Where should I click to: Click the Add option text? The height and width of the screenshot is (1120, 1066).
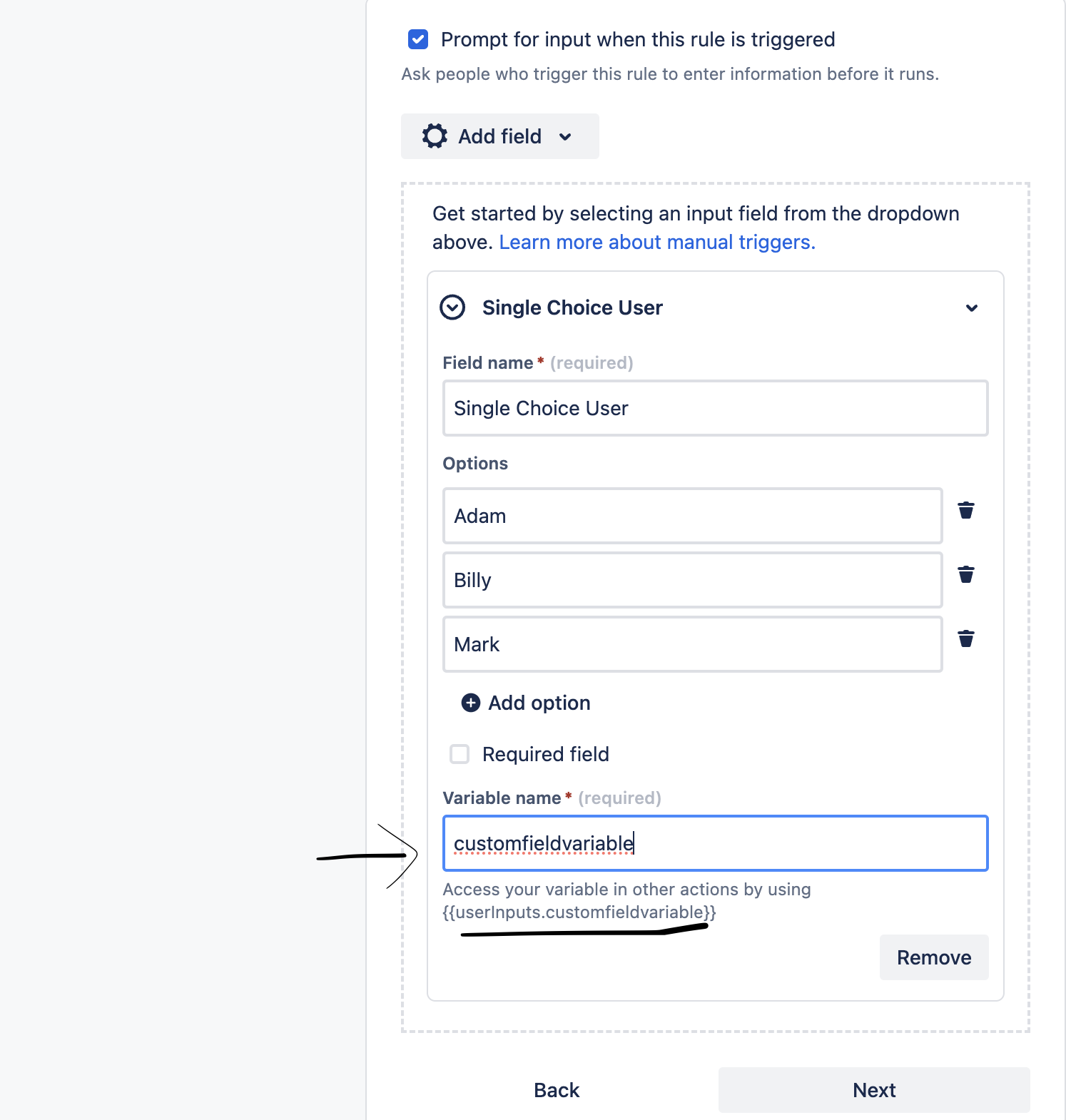539,703
